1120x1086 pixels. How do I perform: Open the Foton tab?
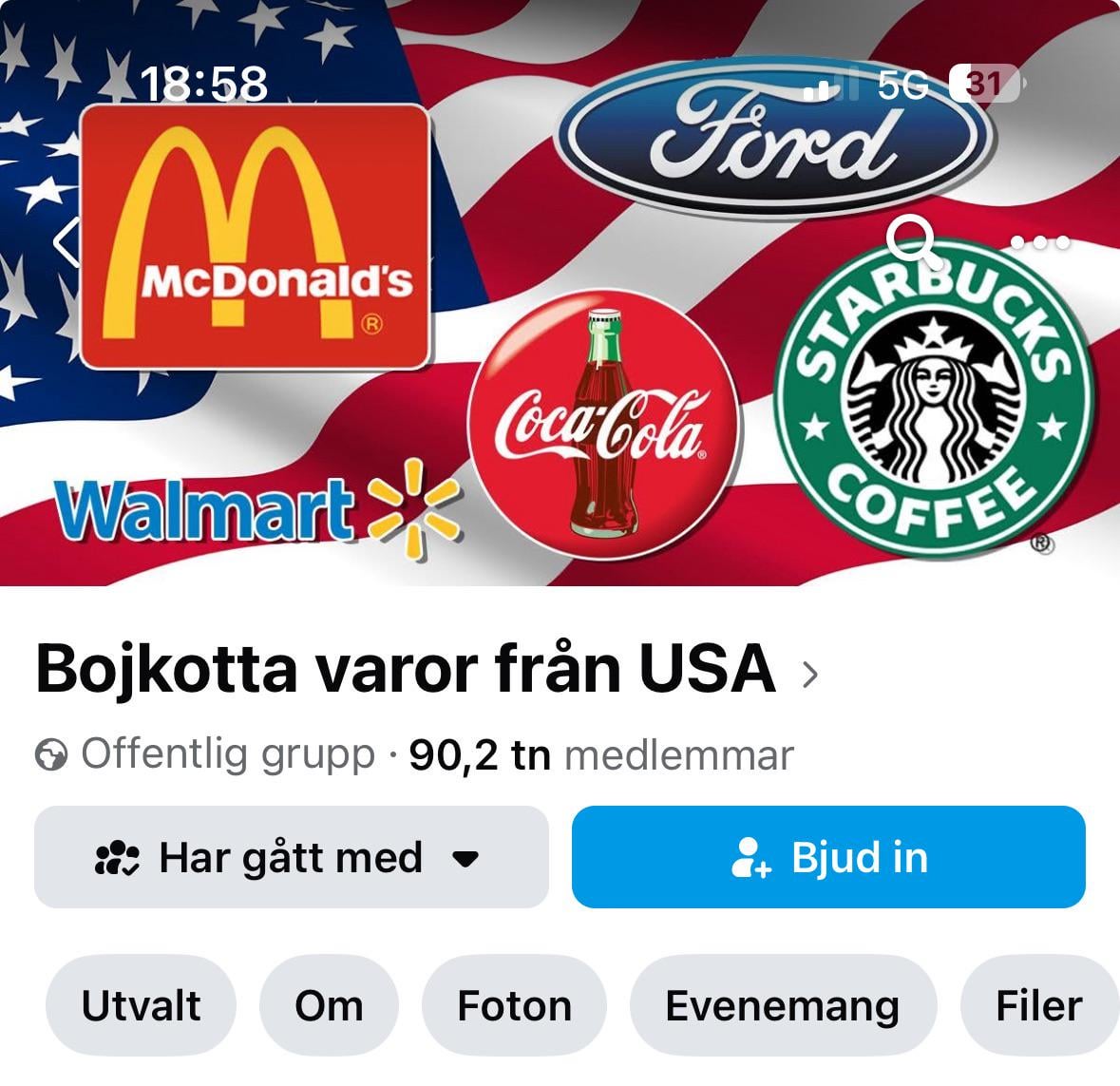click(514, 1005)
